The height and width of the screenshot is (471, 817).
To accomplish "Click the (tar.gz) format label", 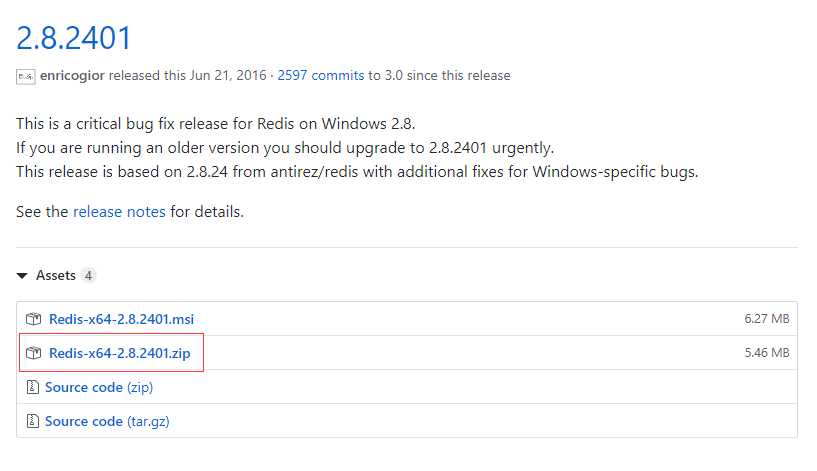I will click(x=148, y=422).
